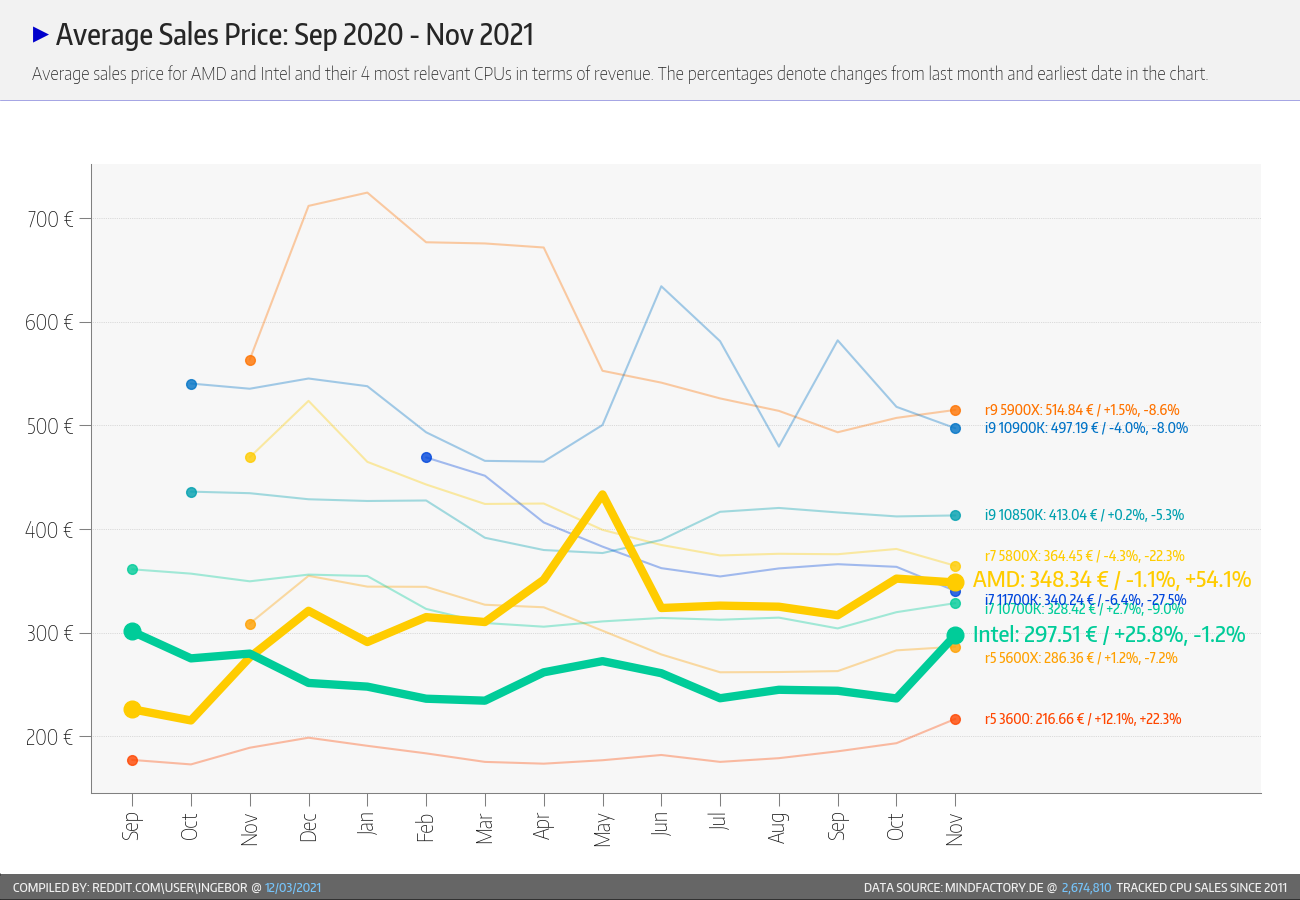Viewport: 1300px width, 900px height.
Task: Click the Intel end marker at Nov 2021
Action: [955, 635]
